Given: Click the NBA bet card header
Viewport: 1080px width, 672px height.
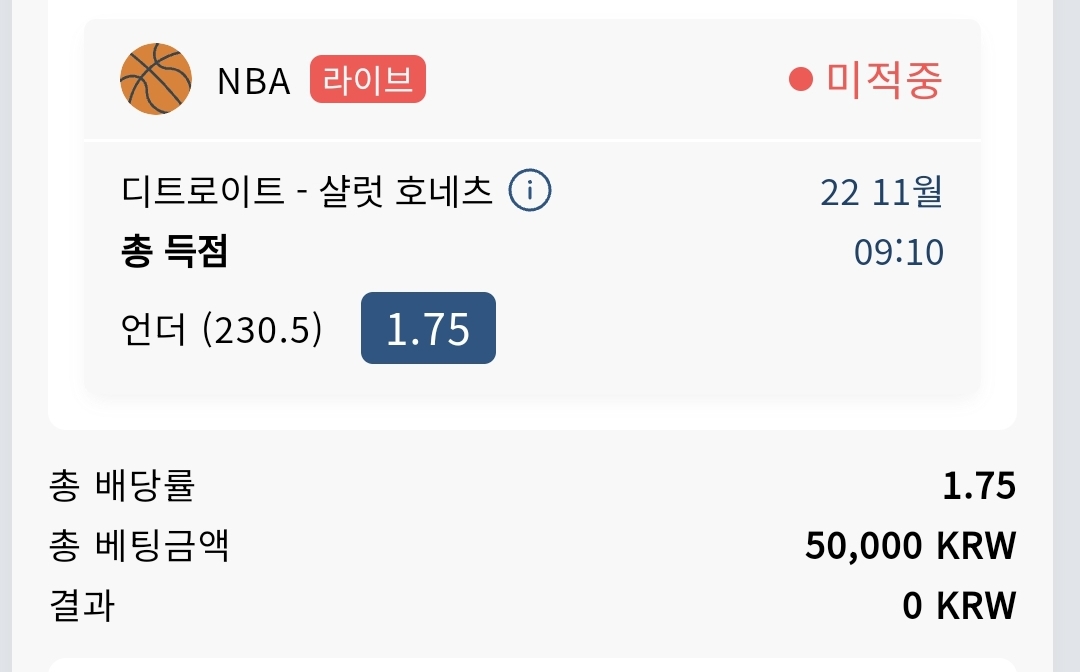Looking at the screenshot, I should click(532, 79).
